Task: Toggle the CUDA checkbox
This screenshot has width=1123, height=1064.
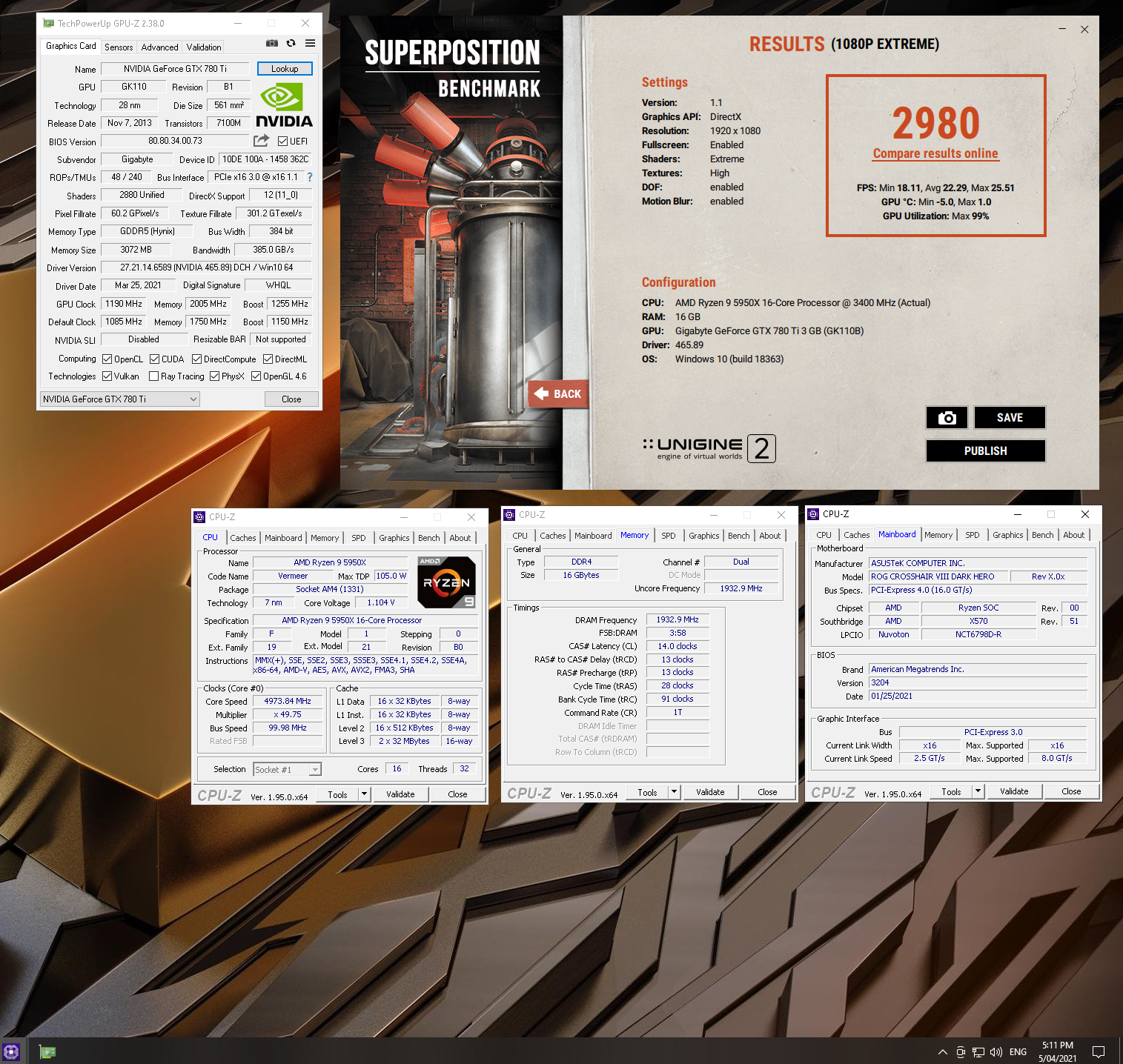Action: coord(154,359)
